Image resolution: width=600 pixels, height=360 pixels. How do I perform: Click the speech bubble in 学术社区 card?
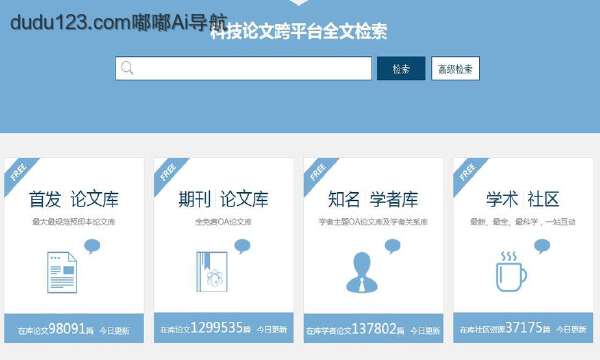[x=542, y=246]
